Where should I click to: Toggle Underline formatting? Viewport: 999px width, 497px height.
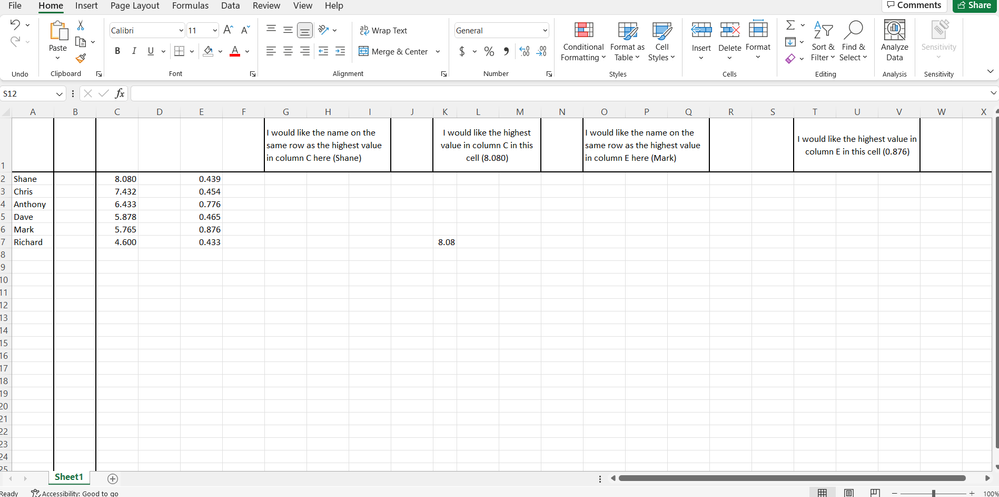point(150,51)
